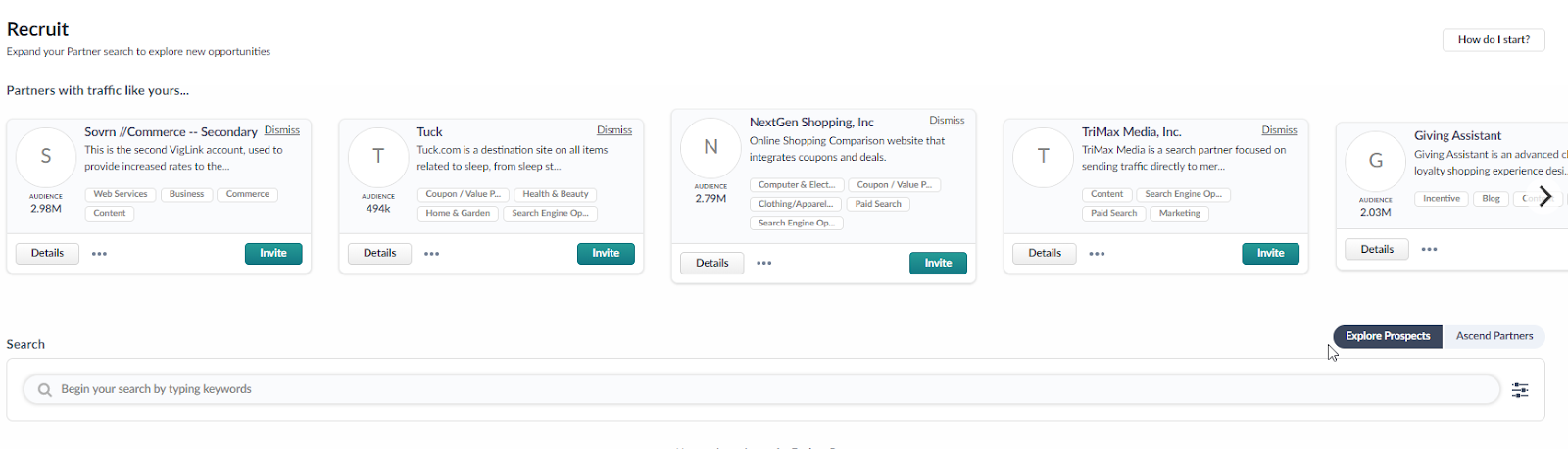Image resolution: width=1568 pixels, height=449 pixels.
Task: Open more options for Sovrn //Commerce card
Action: [x=99, y=254]
